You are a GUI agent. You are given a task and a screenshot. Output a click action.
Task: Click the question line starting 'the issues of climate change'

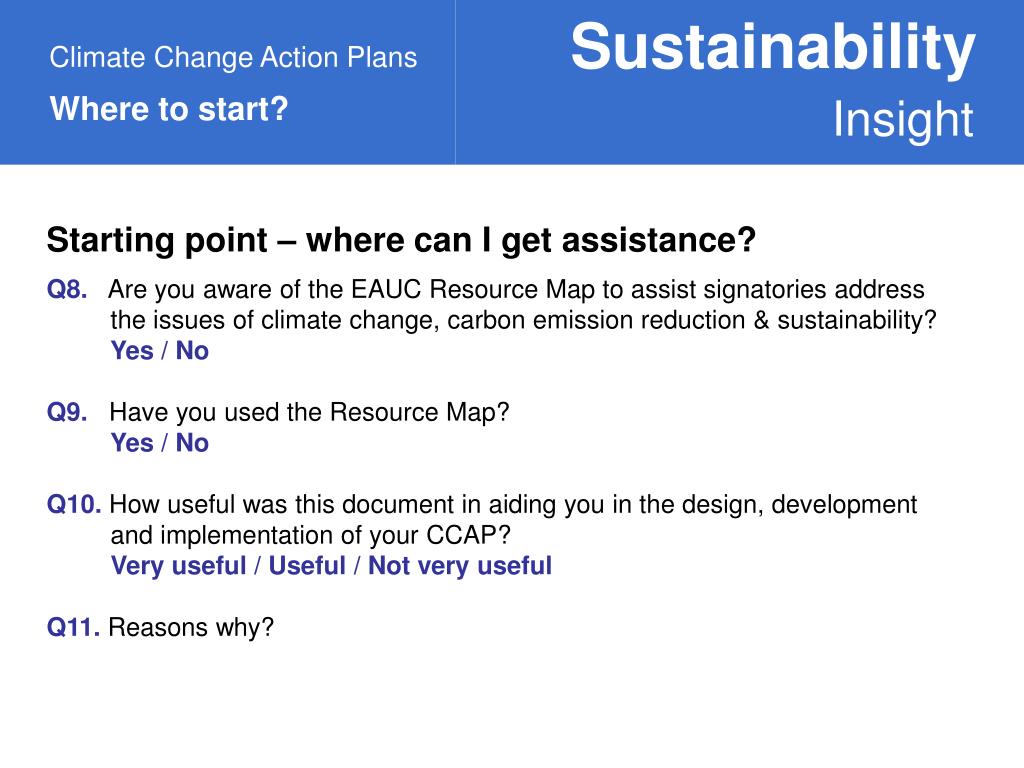coord(524,320)
